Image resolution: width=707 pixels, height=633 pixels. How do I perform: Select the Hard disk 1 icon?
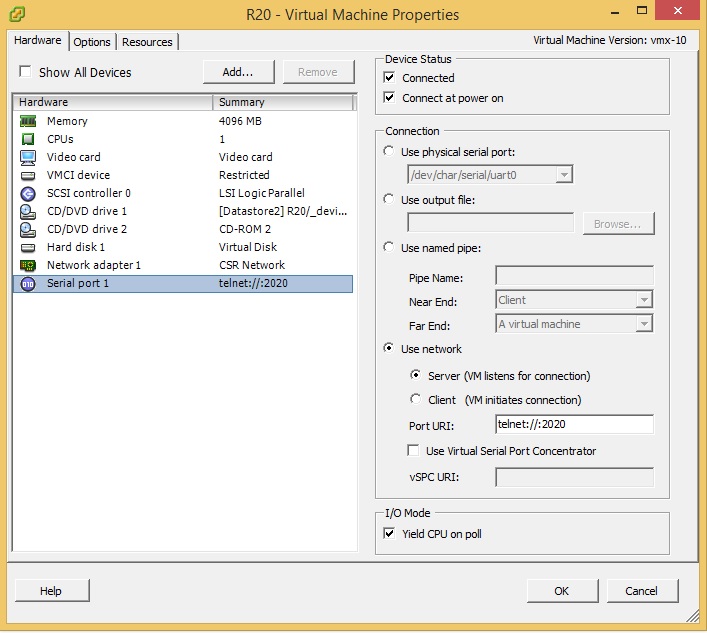coord(28,247)
